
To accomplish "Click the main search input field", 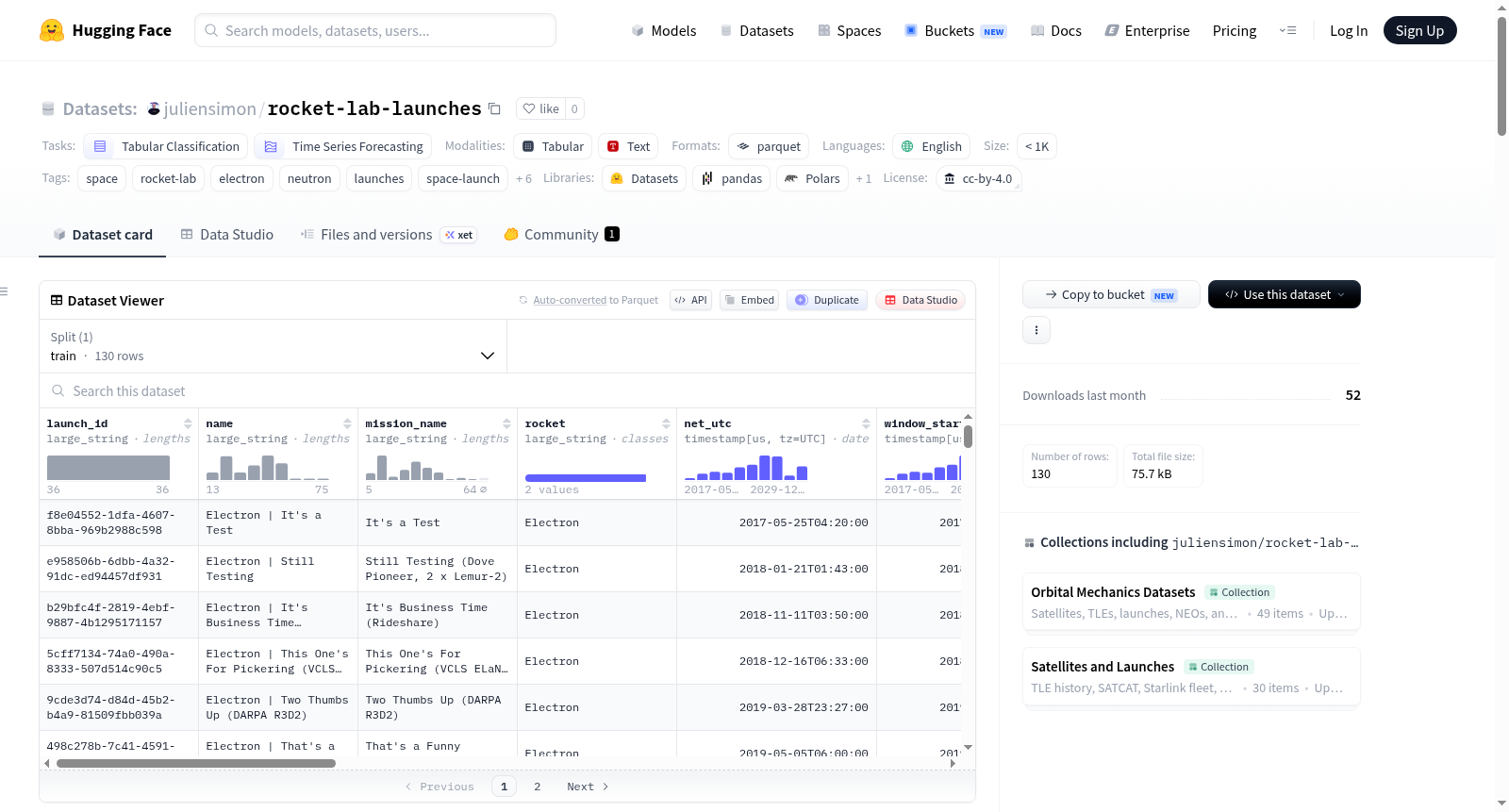I will click(375, 30).
